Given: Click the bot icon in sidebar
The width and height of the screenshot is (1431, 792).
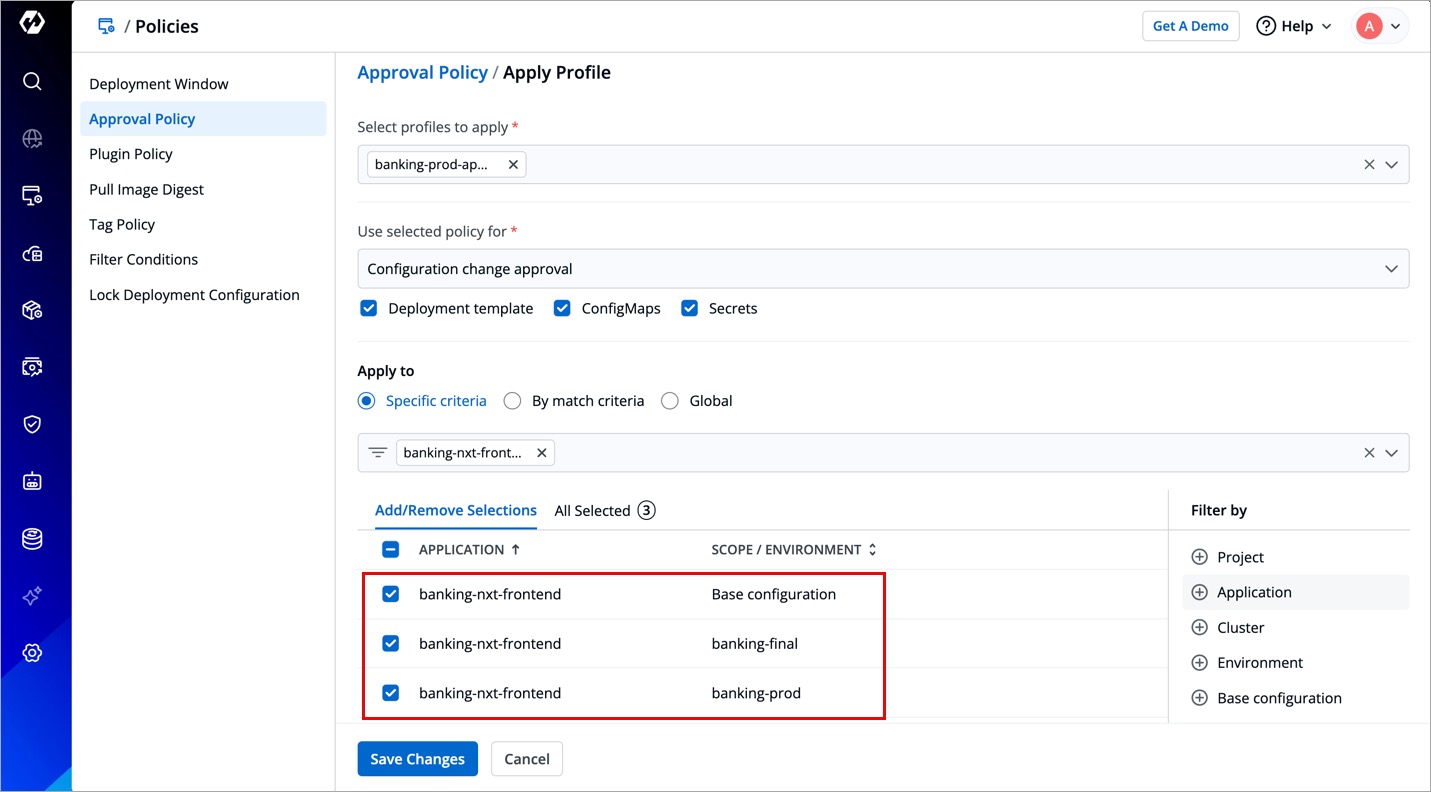Looking at the screenshot, I should click(32, 481).
